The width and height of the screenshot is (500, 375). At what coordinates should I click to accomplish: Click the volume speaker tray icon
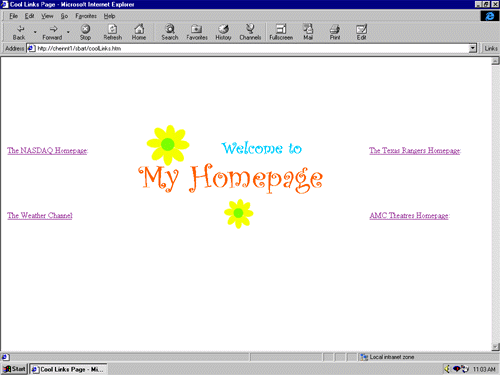coord(447,369)
